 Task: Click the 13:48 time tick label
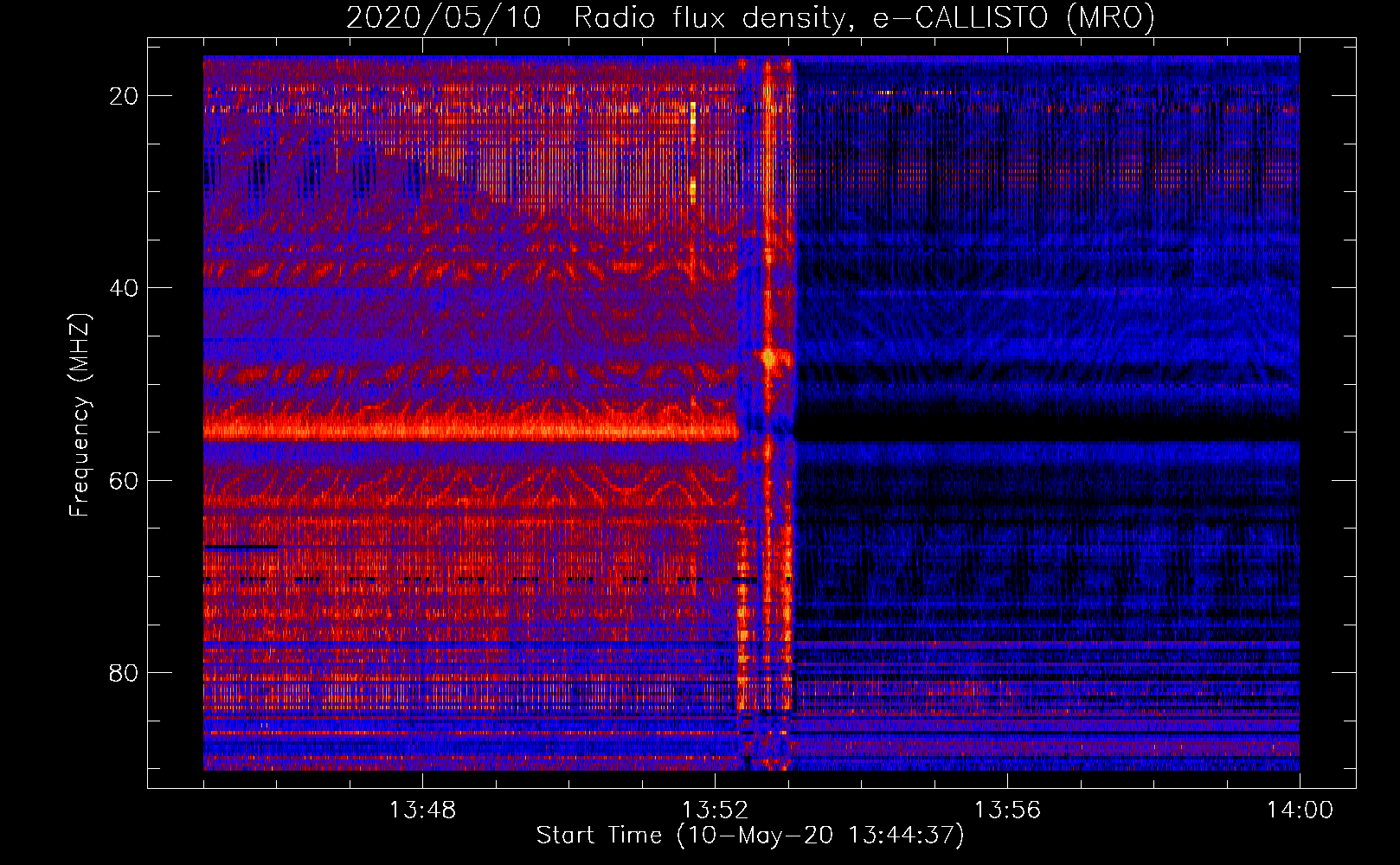[422, 810]
